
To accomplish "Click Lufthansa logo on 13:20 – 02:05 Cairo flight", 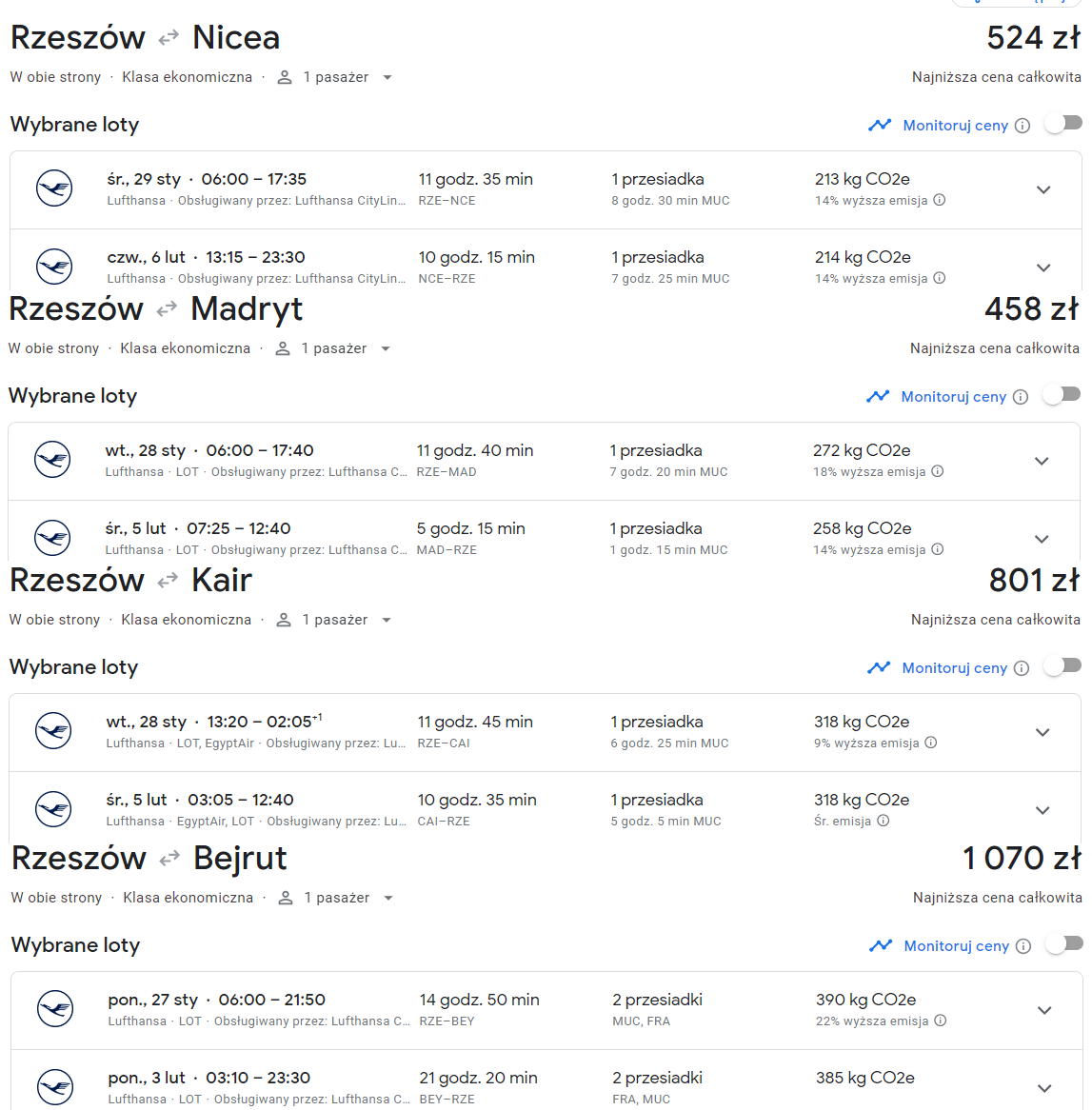I will coord(54,730).
